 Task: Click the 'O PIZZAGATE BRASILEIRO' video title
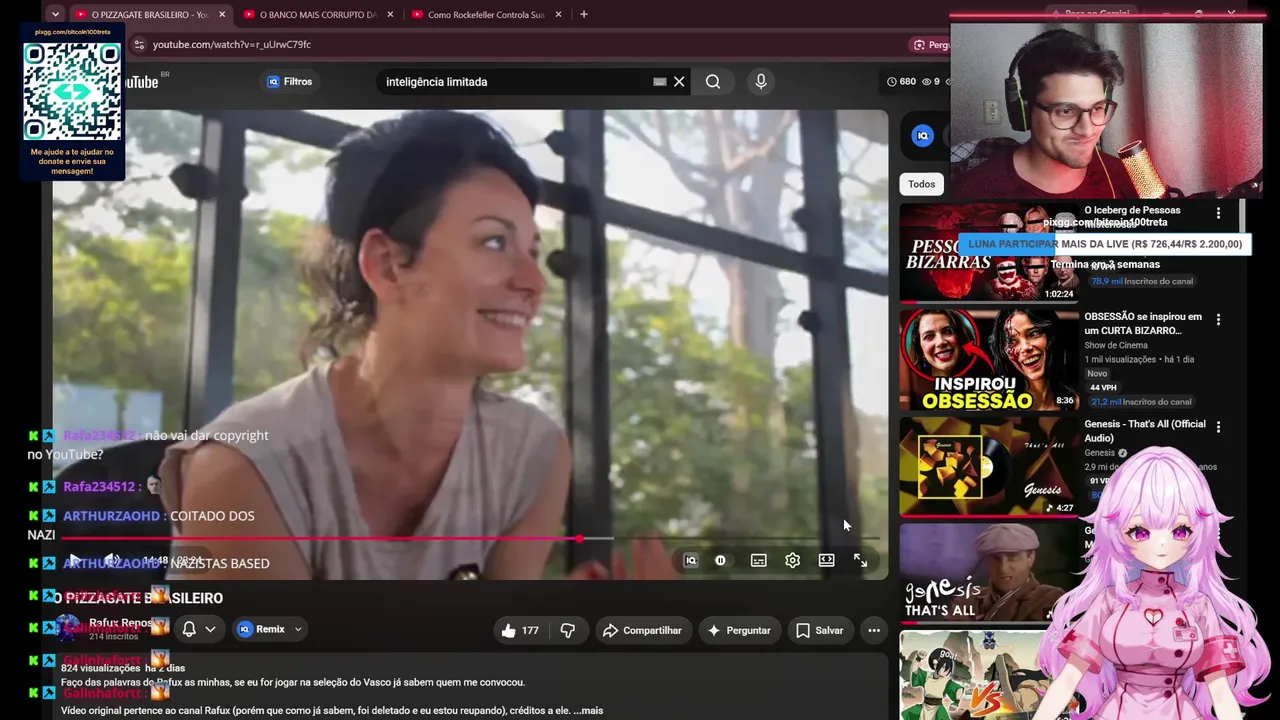[x=138, y=598]
